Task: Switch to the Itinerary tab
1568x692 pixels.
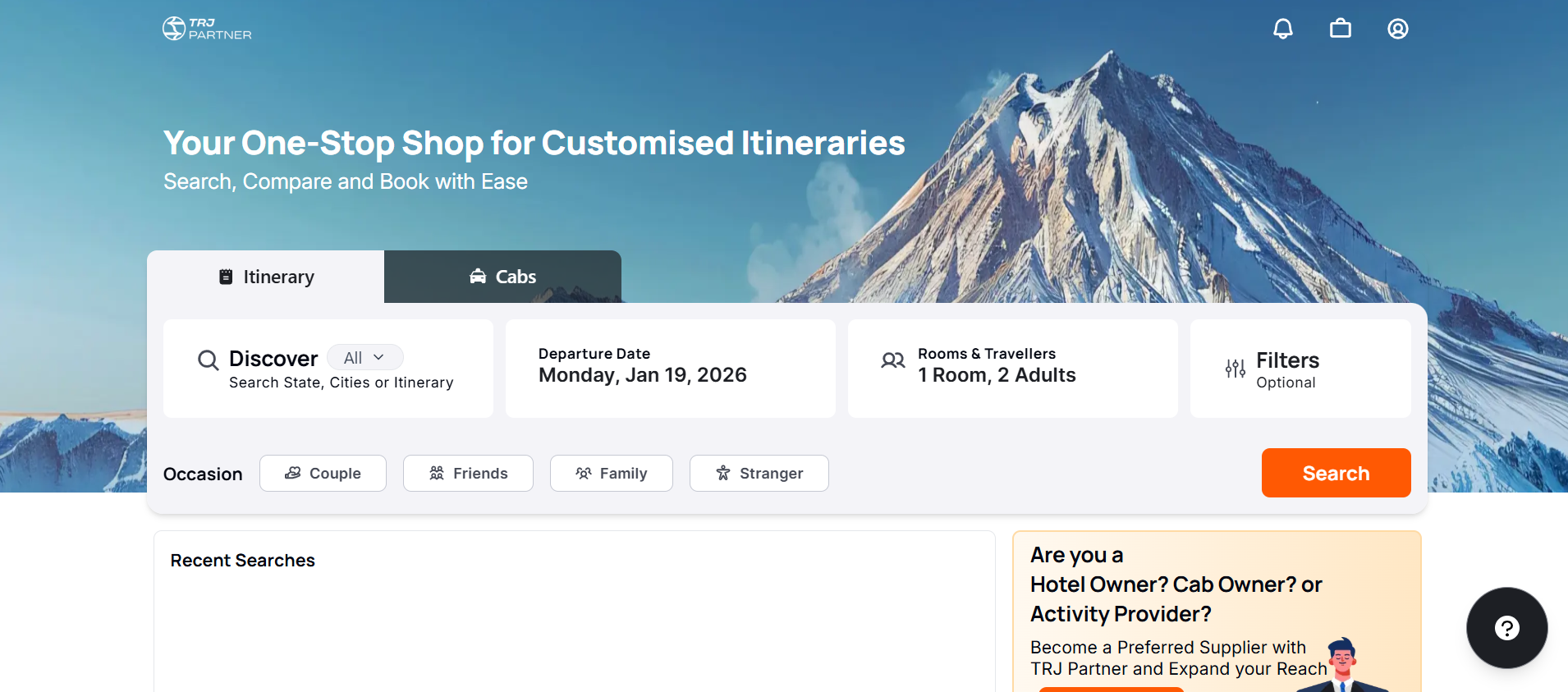Action: (x=266, y=277)
